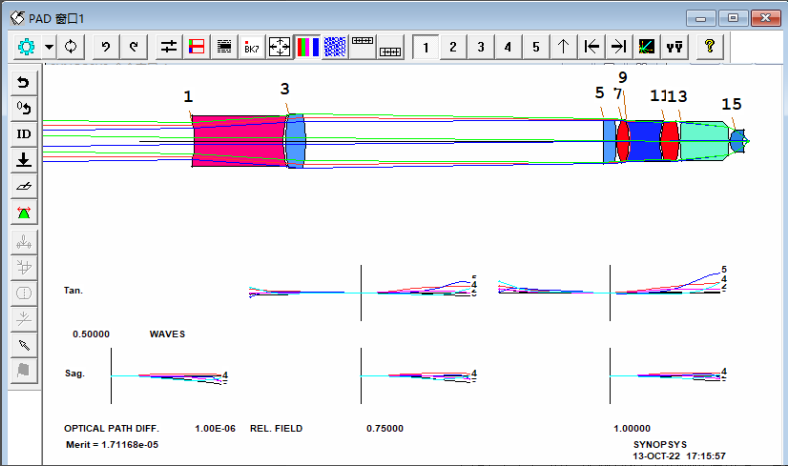Click the fit-to-window expand arrows icon

point(279,47)
